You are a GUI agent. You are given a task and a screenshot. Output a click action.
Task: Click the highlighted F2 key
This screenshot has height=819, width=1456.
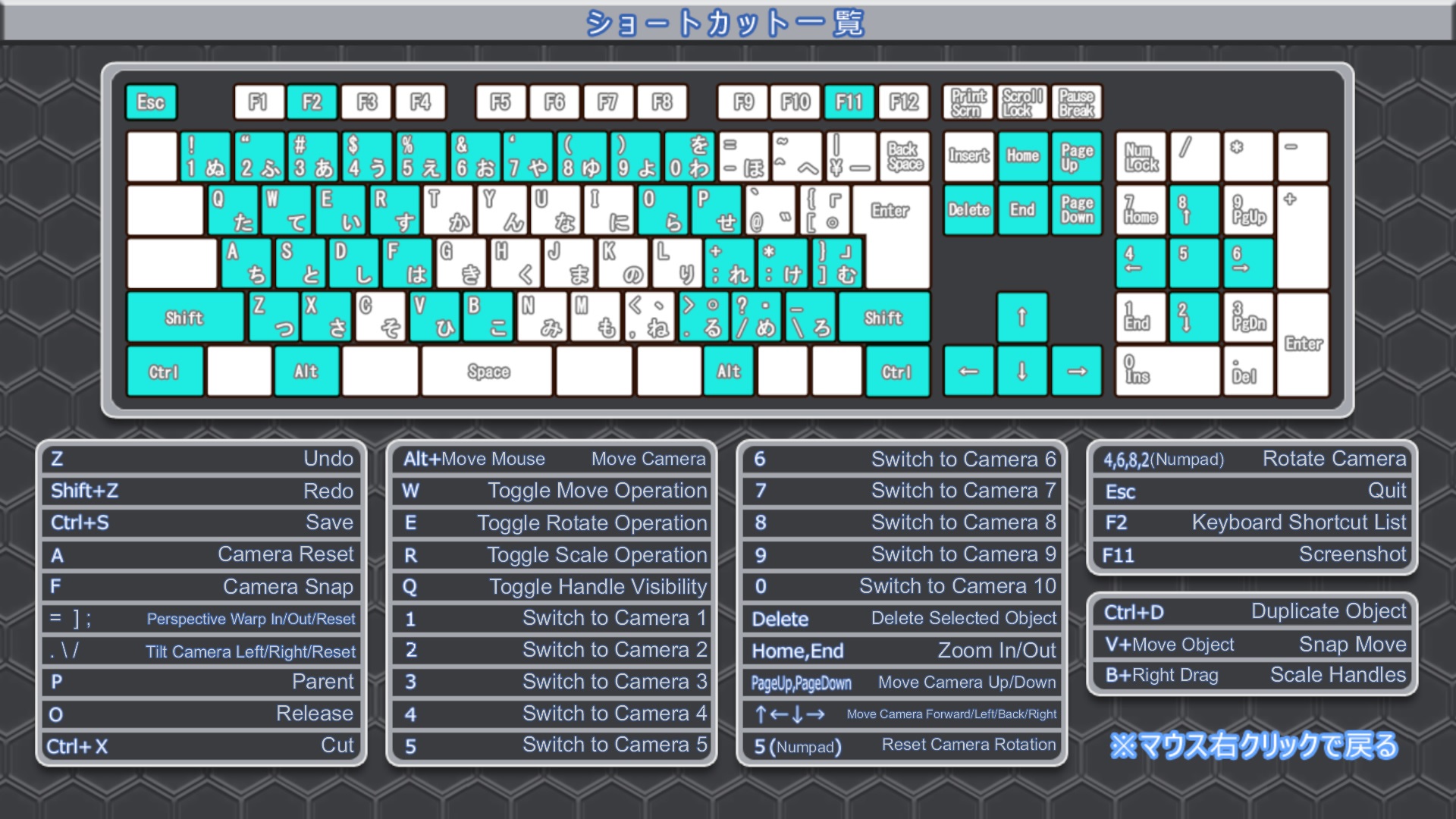[312, 102]
